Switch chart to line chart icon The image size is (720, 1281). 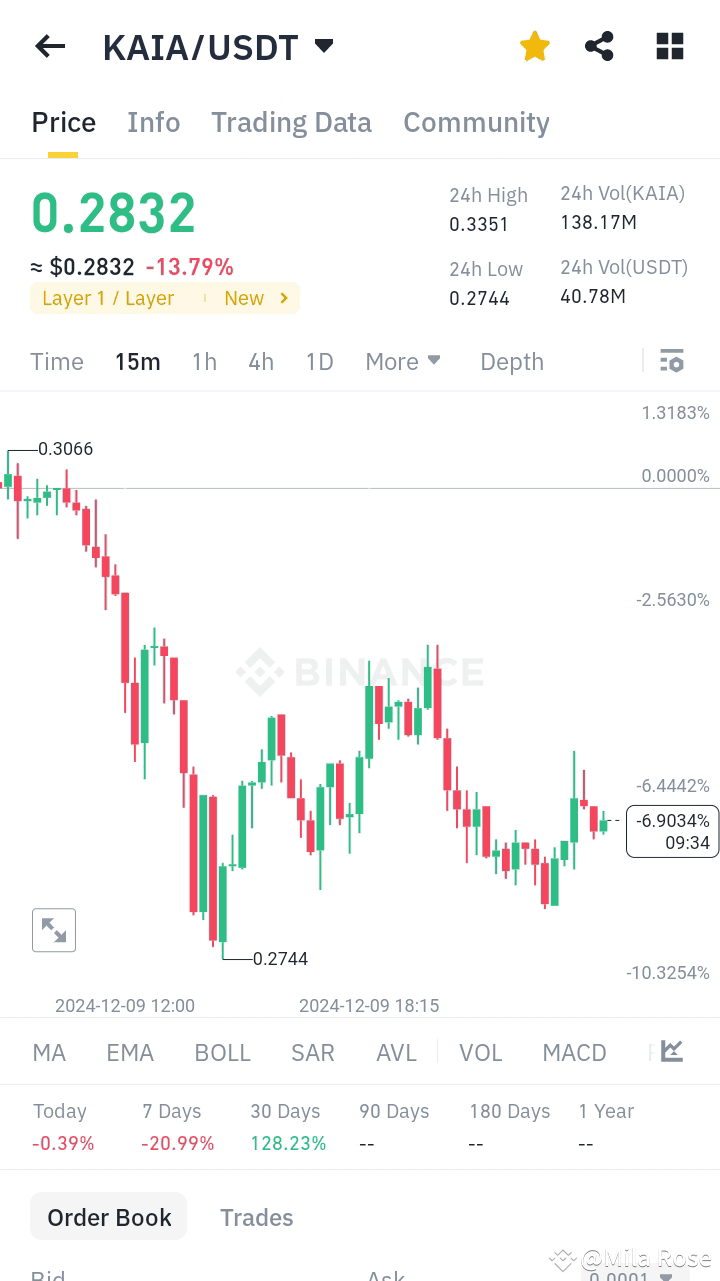(x=671, y=1052)
